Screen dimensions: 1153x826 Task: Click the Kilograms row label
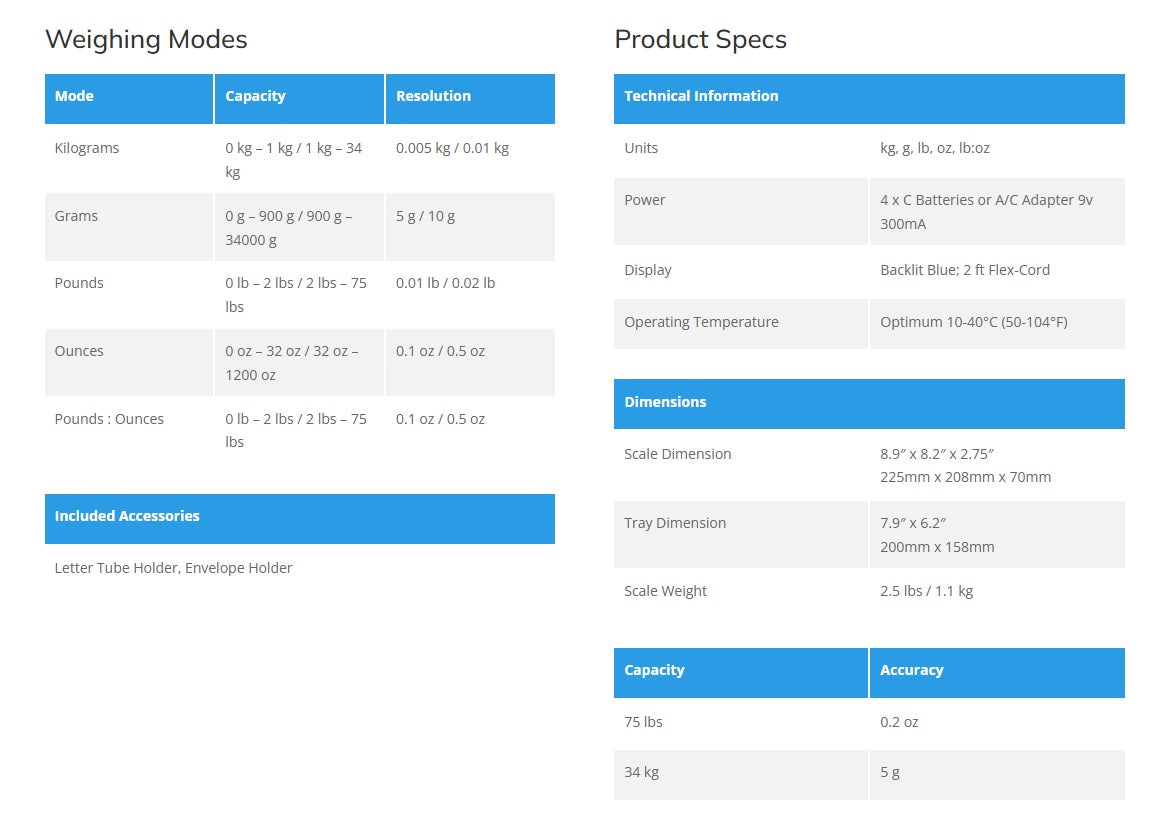tap(87, 148)
